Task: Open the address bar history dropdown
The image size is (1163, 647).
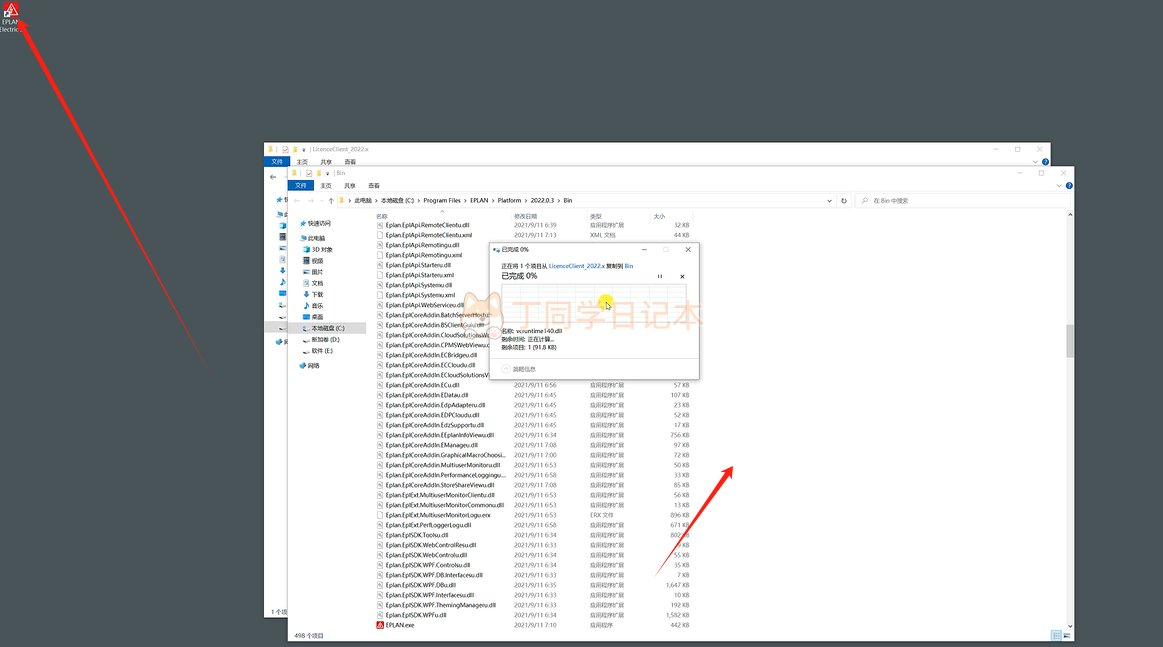Action: 829,201
